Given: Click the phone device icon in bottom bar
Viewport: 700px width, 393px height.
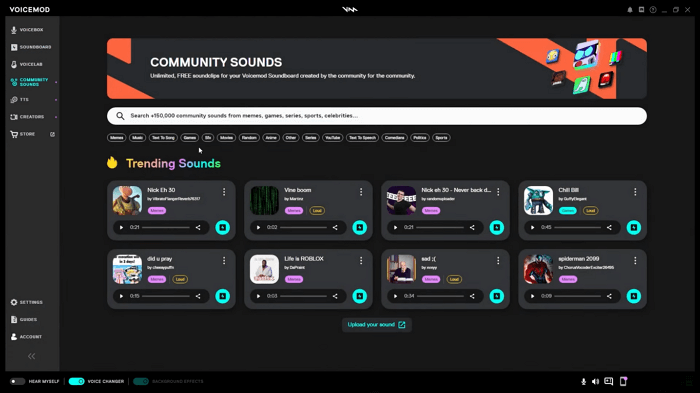Looking at the screenshot, I should pyautogui.click(x=623, y=381).
